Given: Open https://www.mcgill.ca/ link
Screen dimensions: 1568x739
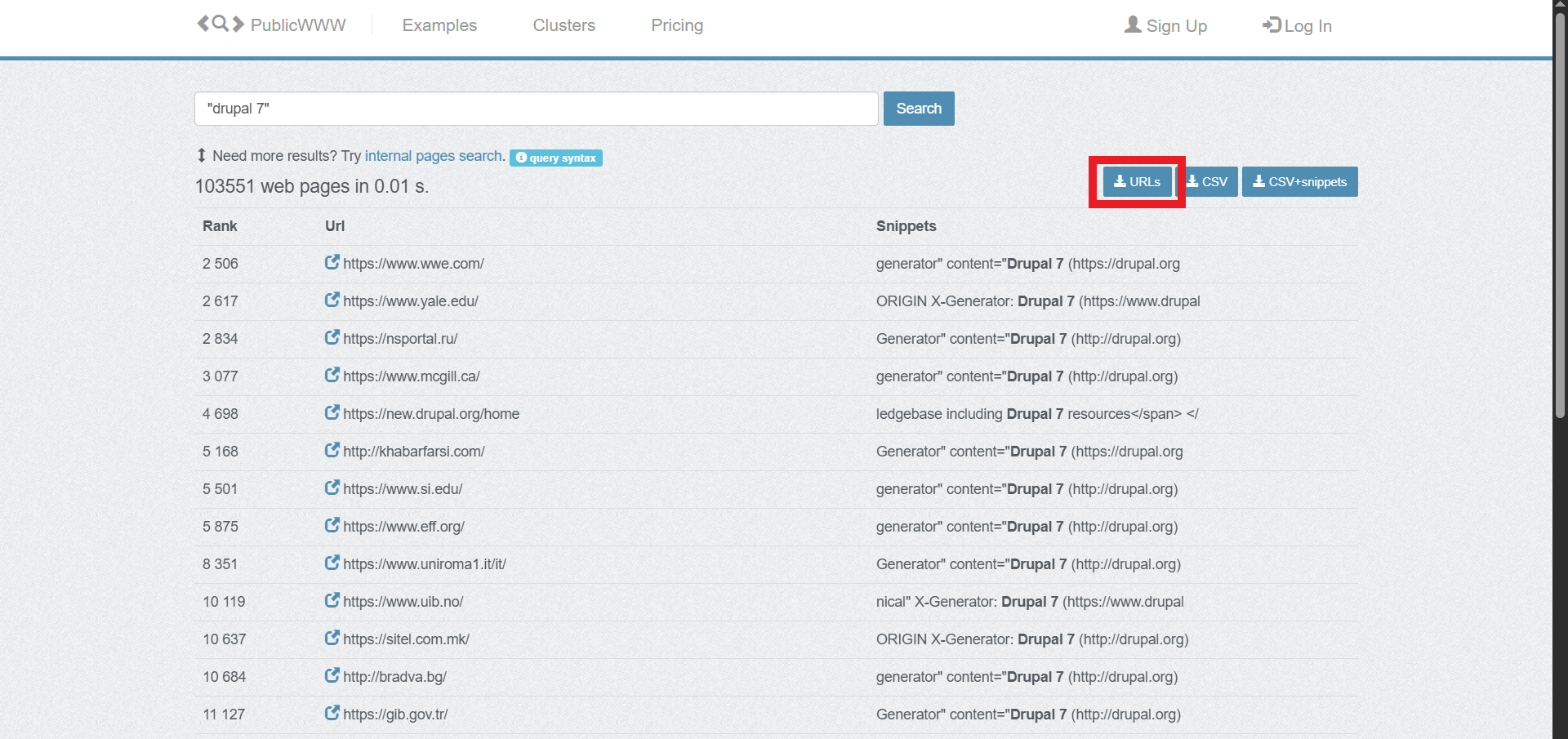Looking at the screenshot, I should click(x=412, y=376).
